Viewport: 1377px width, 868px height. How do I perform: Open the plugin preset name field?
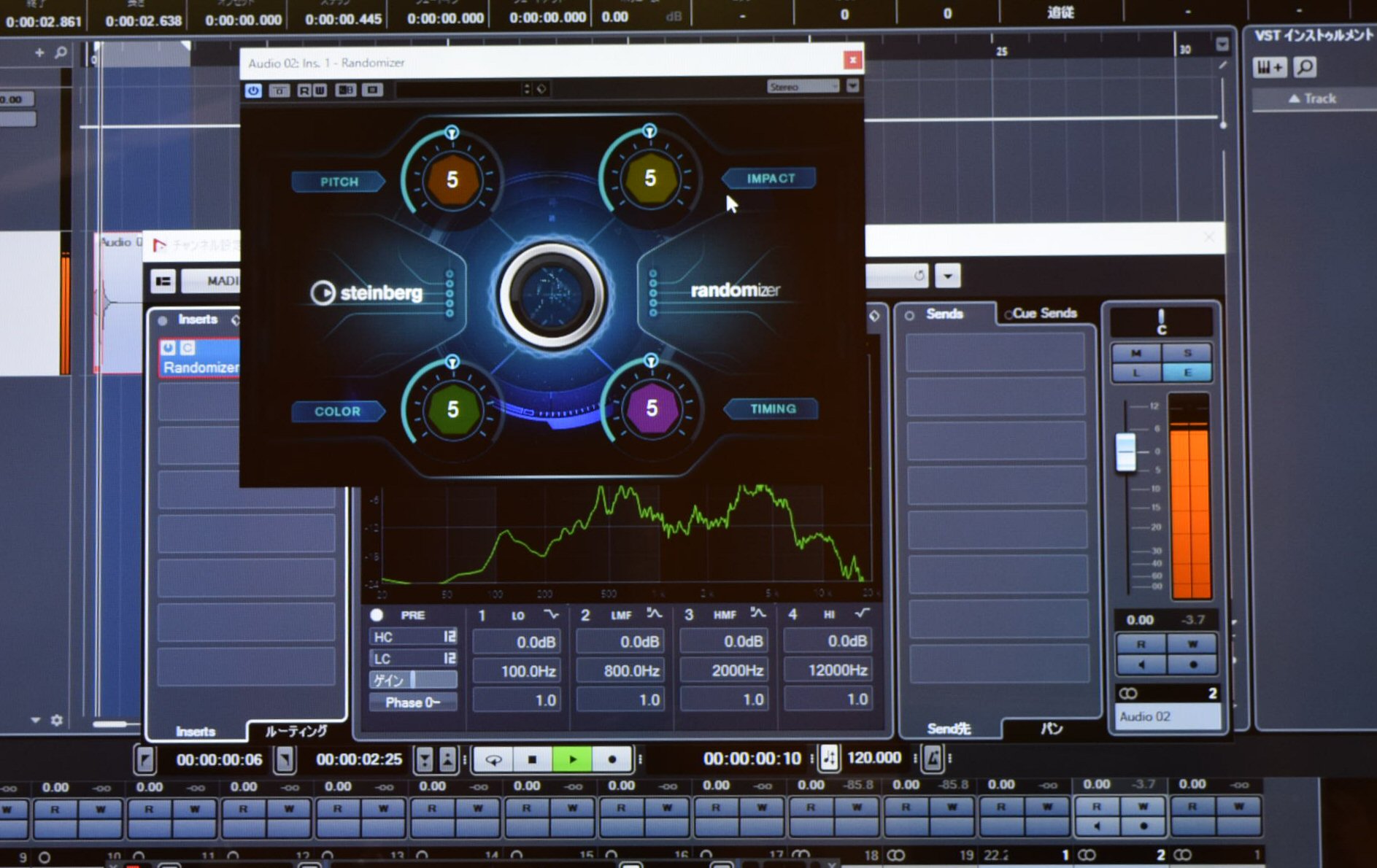(x=460, y=89)
